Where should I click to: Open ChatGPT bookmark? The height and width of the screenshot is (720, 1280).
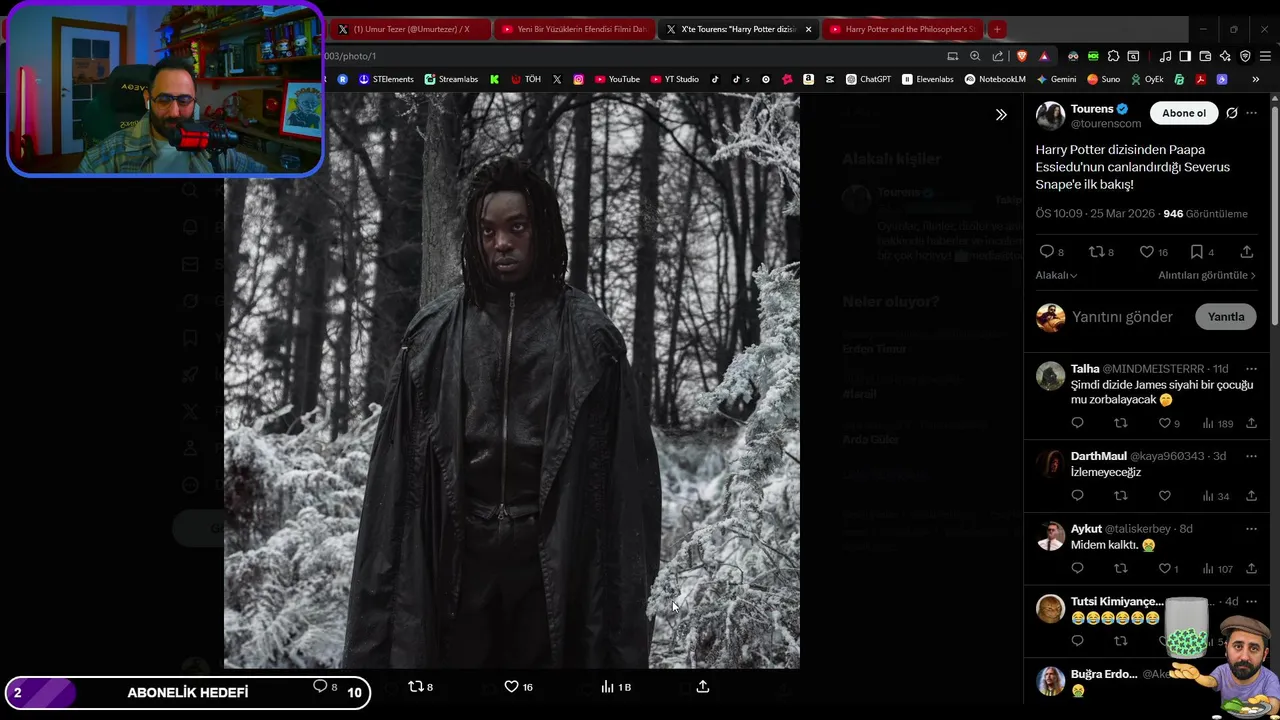(x=868, y=79)
